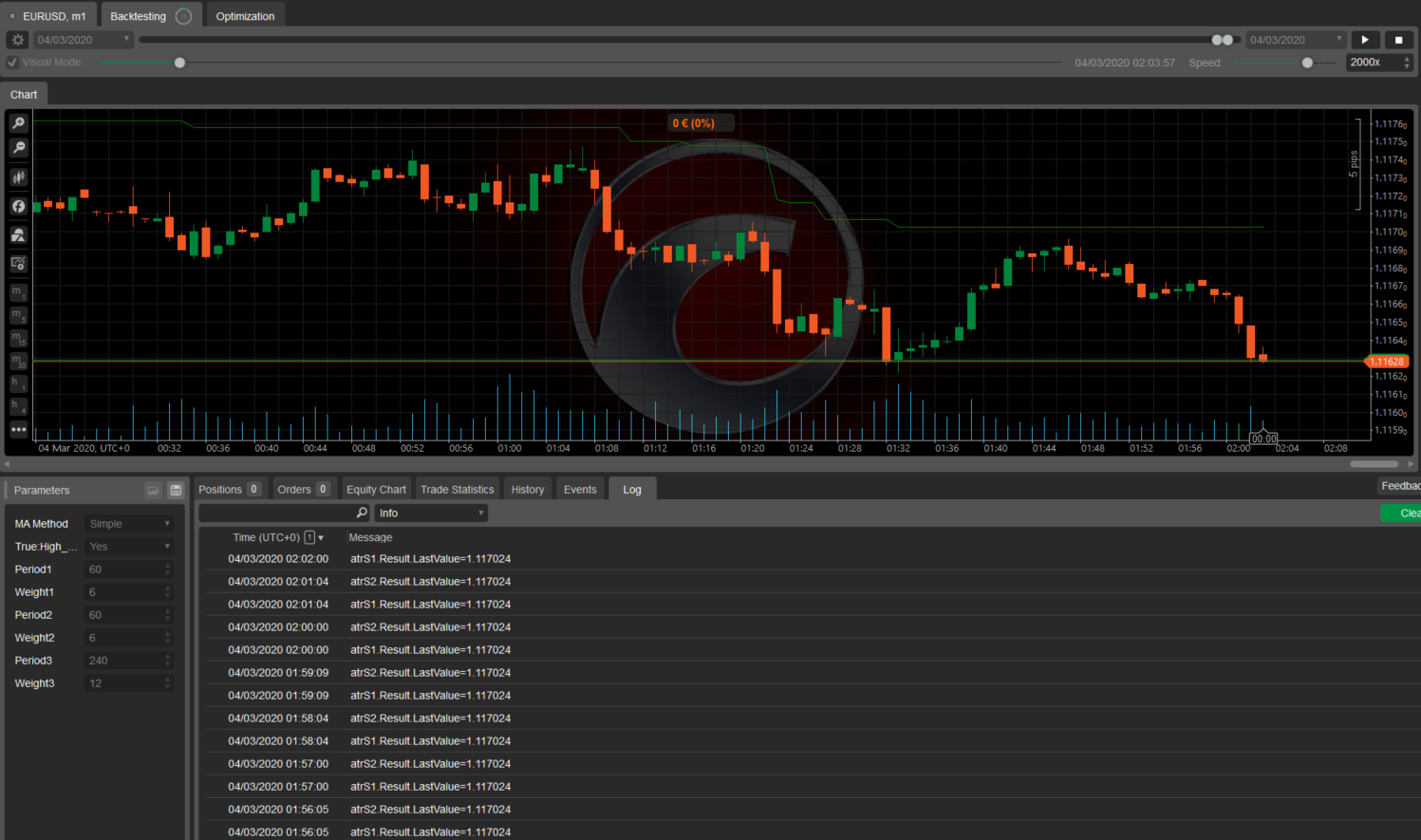Open the Info log filter dropdown

[x=431, y=513]
